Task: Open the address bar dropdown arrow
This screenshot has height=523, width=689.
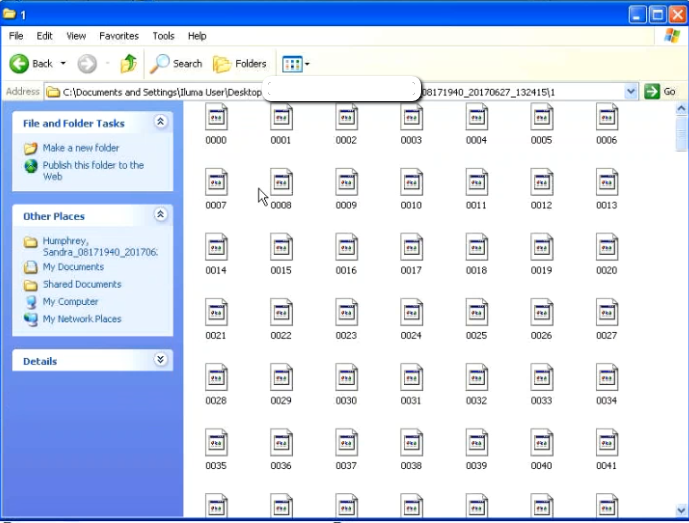Action: pyautogui.click(x=631, y=92)
